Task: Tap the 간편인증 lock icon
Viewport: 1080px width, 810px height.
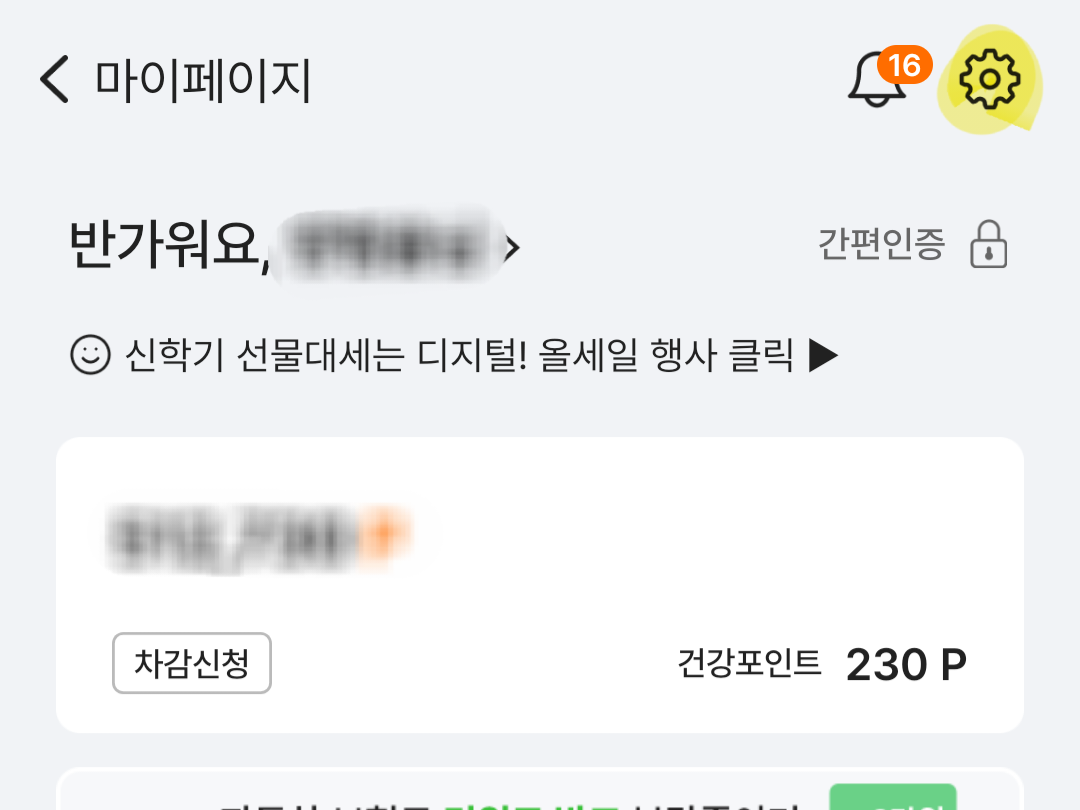Action: 988,244
